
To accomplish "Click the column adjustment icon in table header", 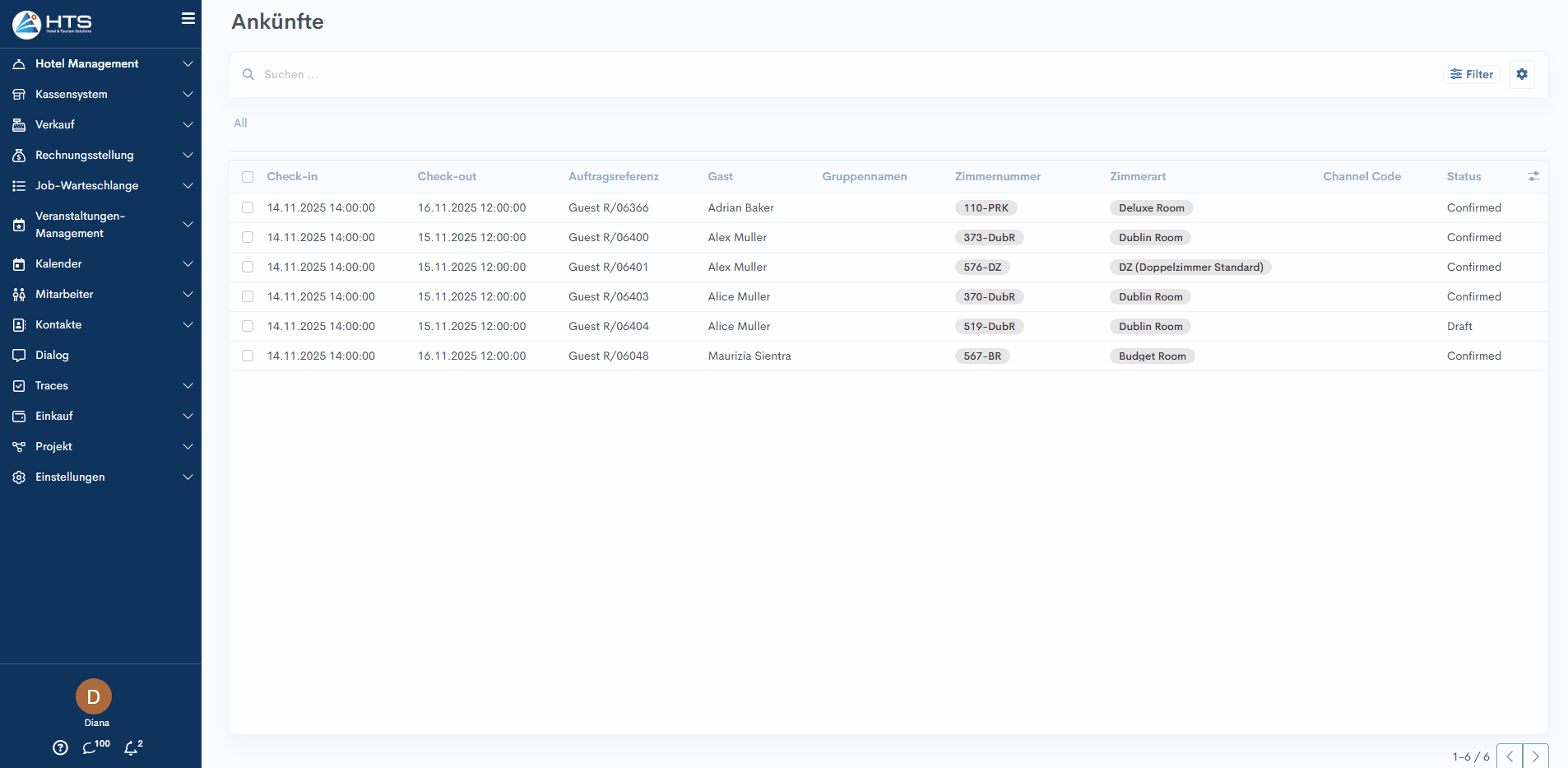I will [x=1533, y=176].
